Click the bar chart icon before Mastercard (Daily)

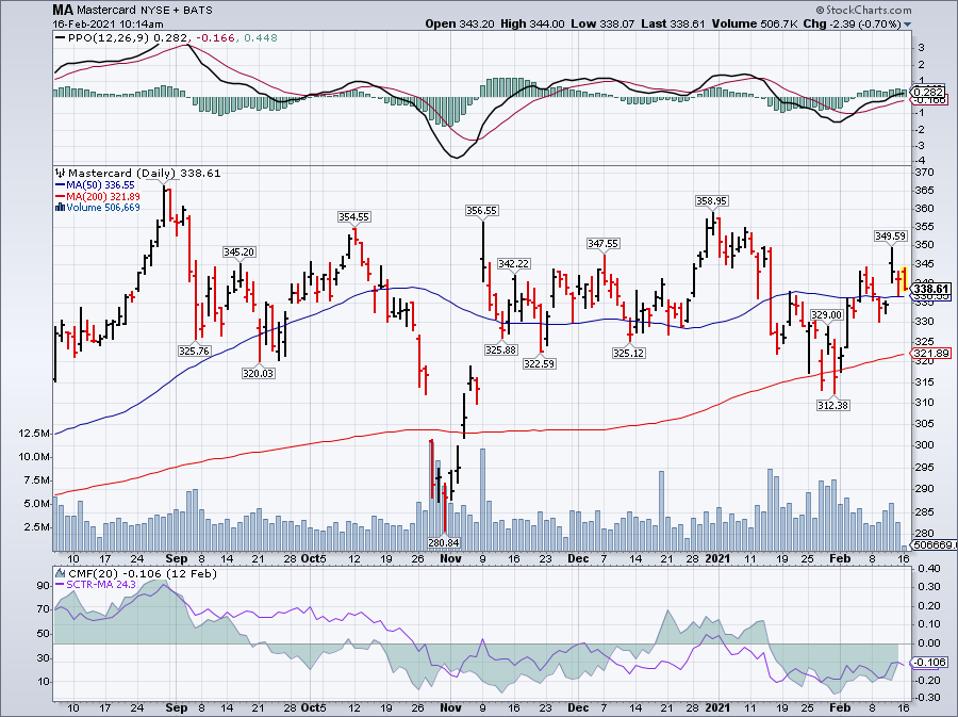60,173
